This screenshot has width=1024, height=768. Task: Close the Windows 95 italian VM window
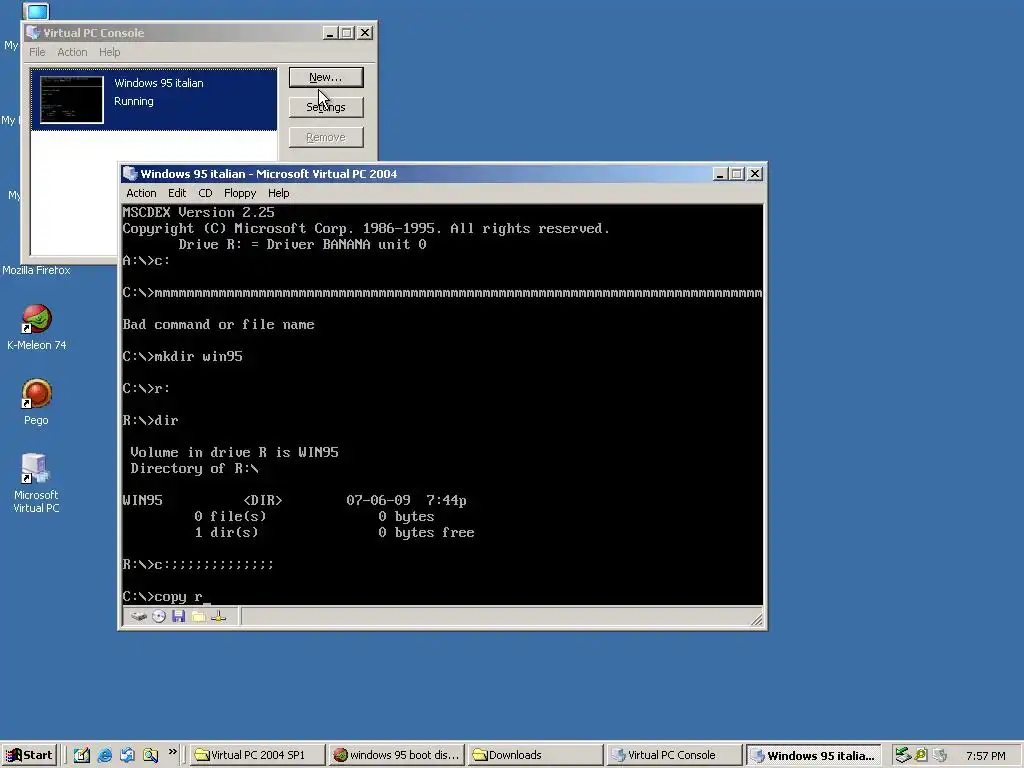coord(755,174)
